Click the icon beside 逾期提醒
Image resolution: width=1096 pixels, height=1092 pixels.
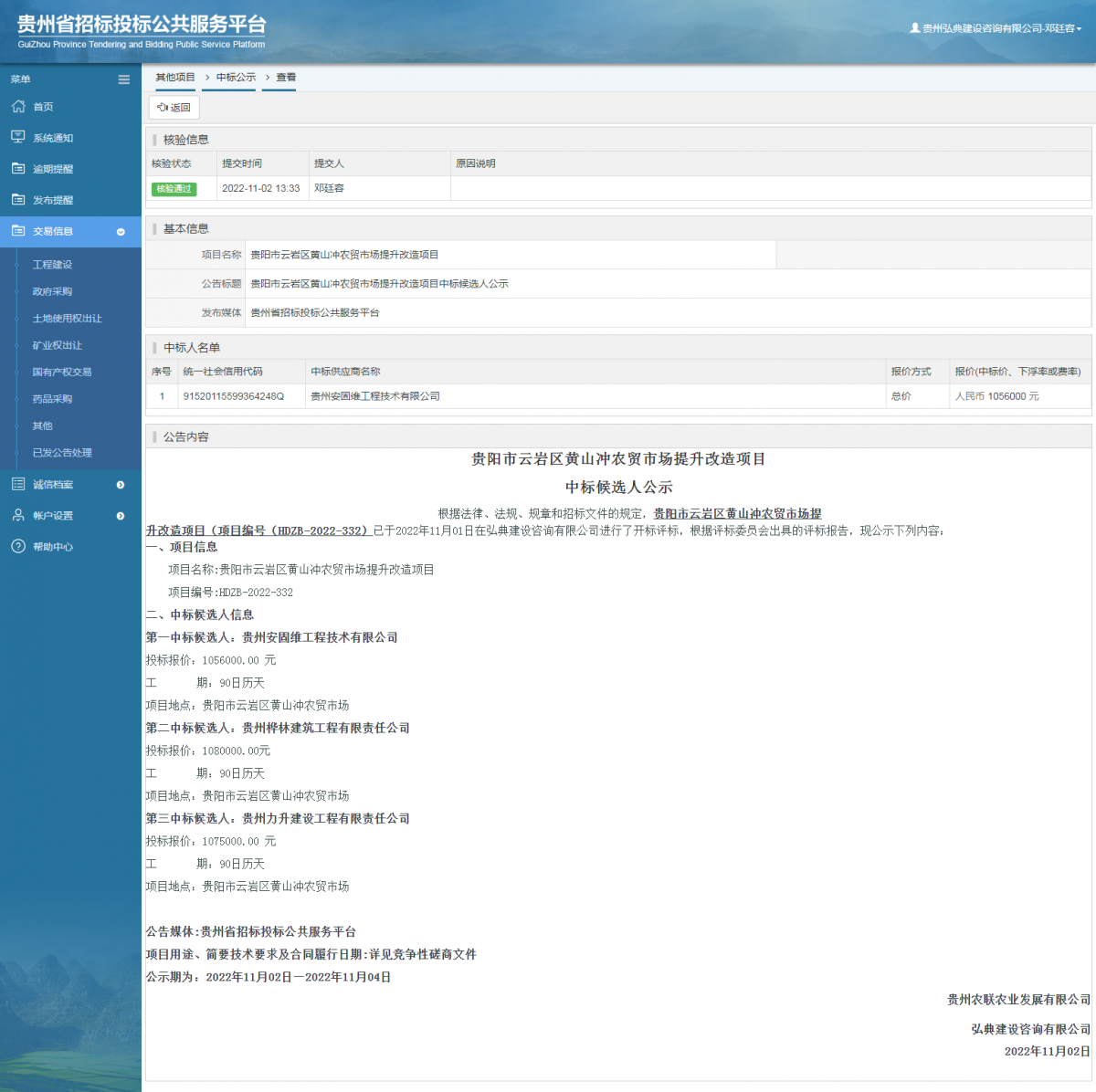coord(18,168)
